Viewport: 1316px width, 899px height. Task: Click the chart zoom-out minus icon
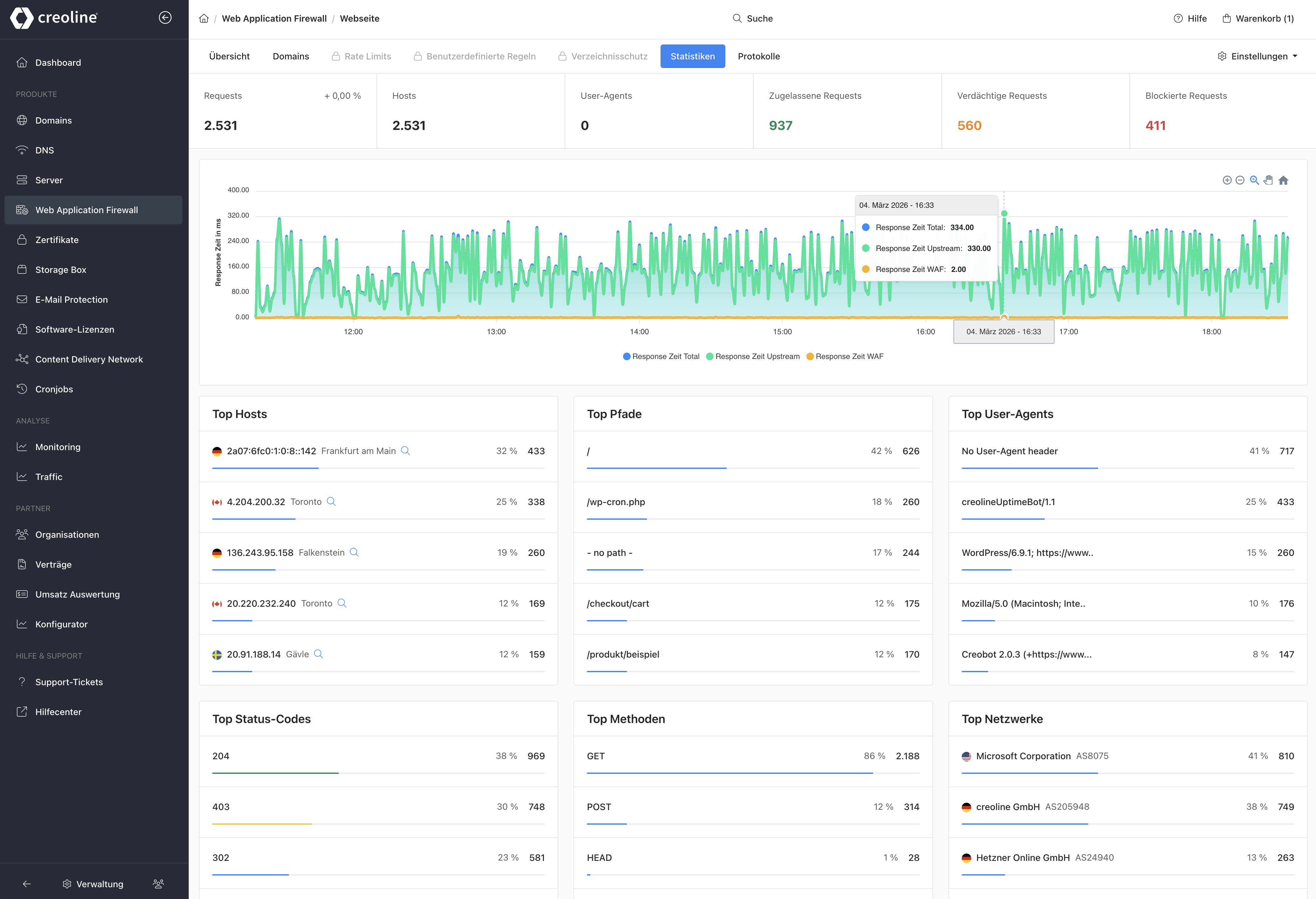pyautogui.click(x=1239, y=180)
